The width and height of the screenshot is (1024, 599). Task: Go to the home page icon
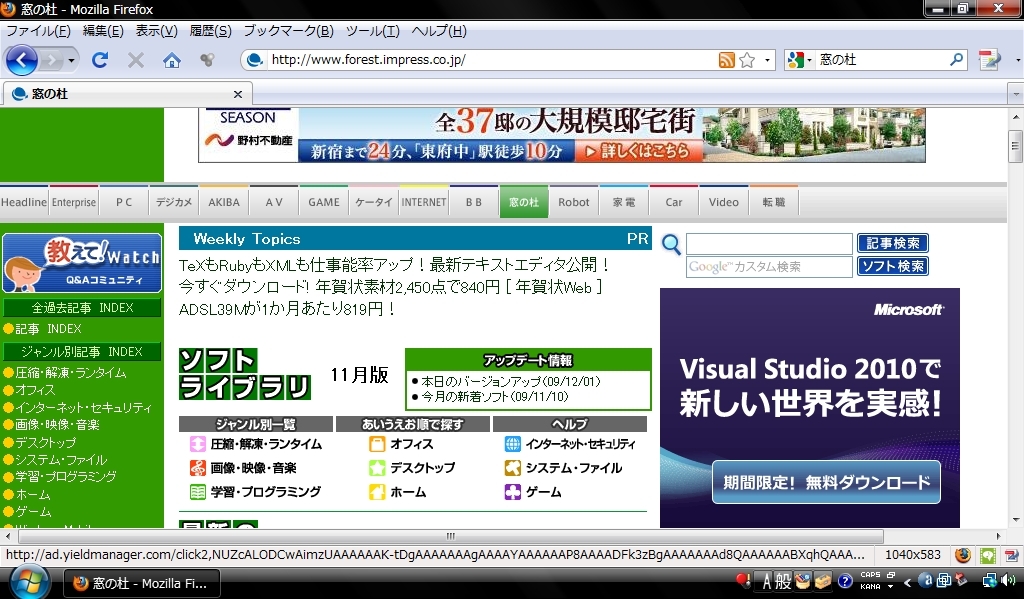coord(172,60)
